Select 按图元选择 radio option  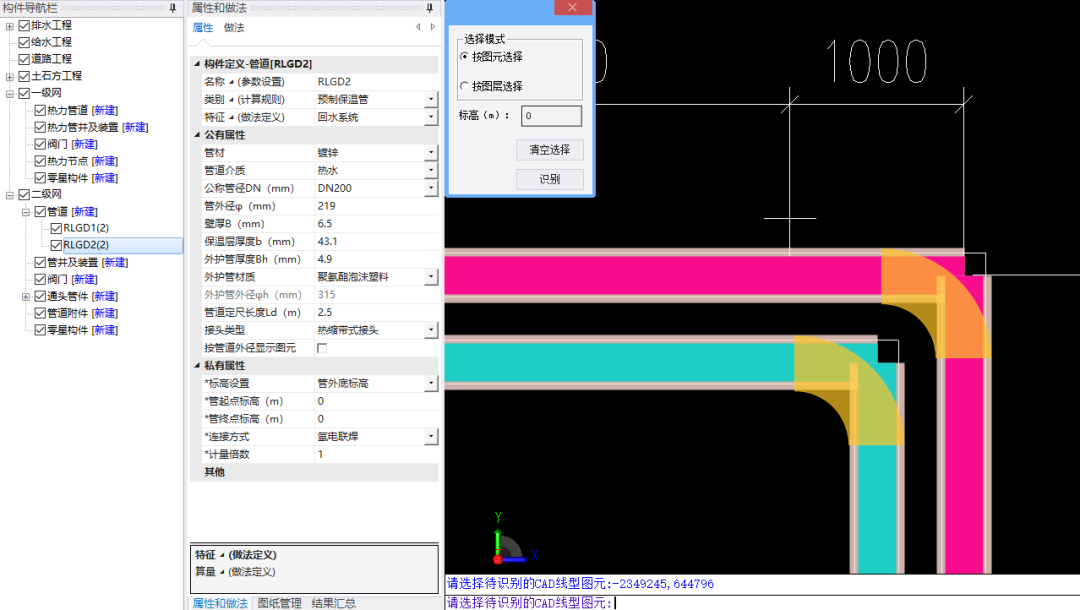(464, 56)
